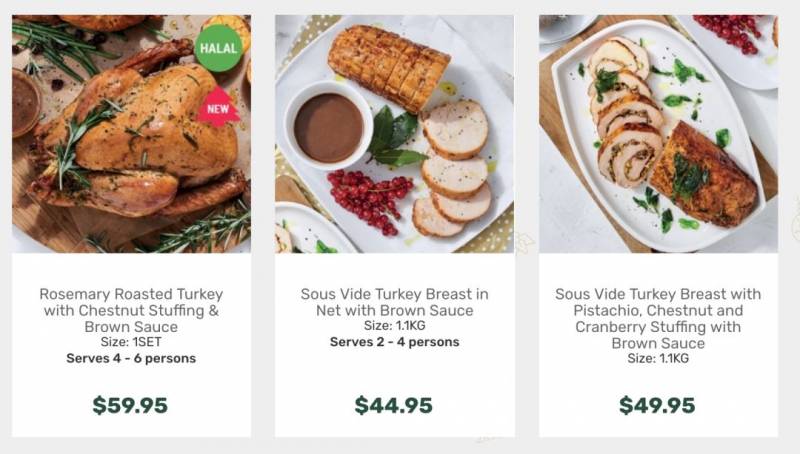Click the $44.95 price
Screen dimensions: 800x454
click(393, 406)
